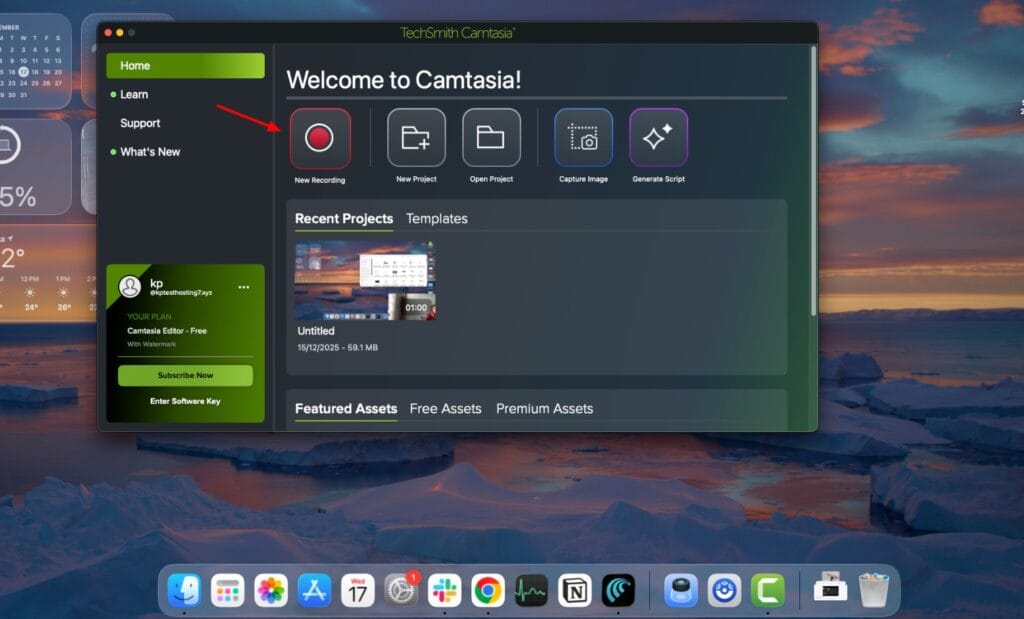Switch to the Templates tab

coord(437,218)
